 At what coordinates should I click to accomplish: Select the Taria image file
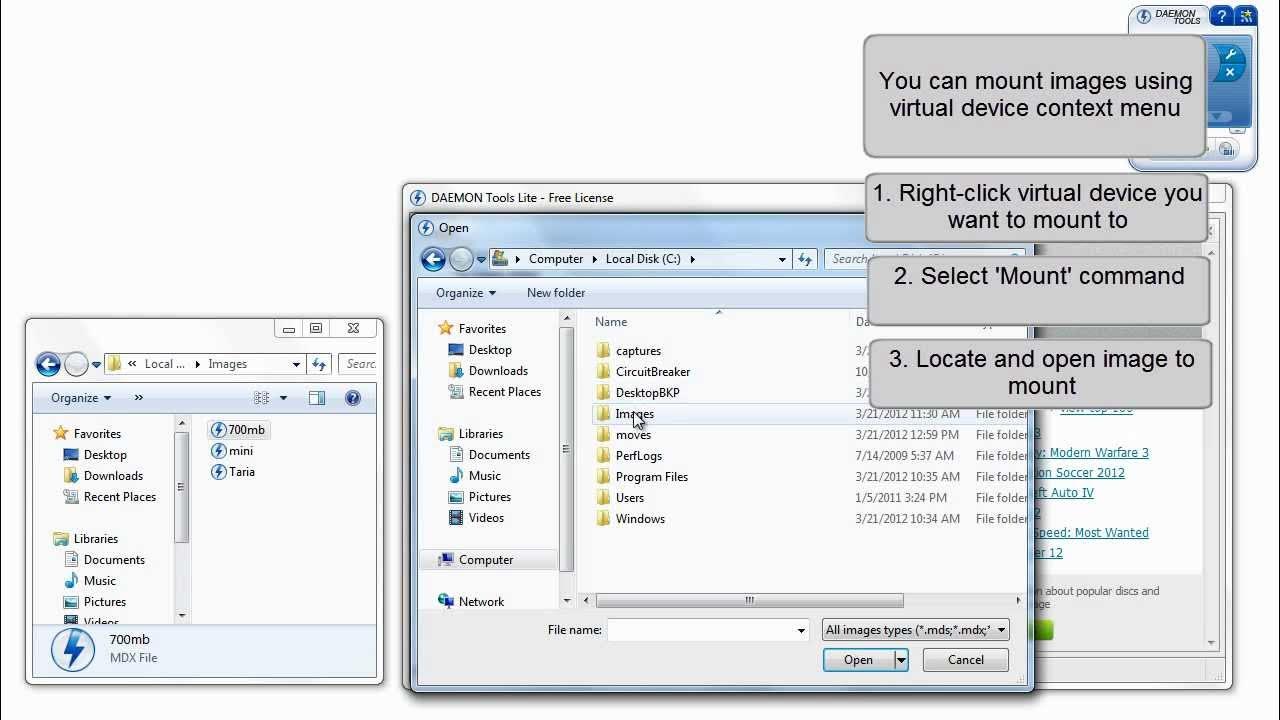point(233,472)
